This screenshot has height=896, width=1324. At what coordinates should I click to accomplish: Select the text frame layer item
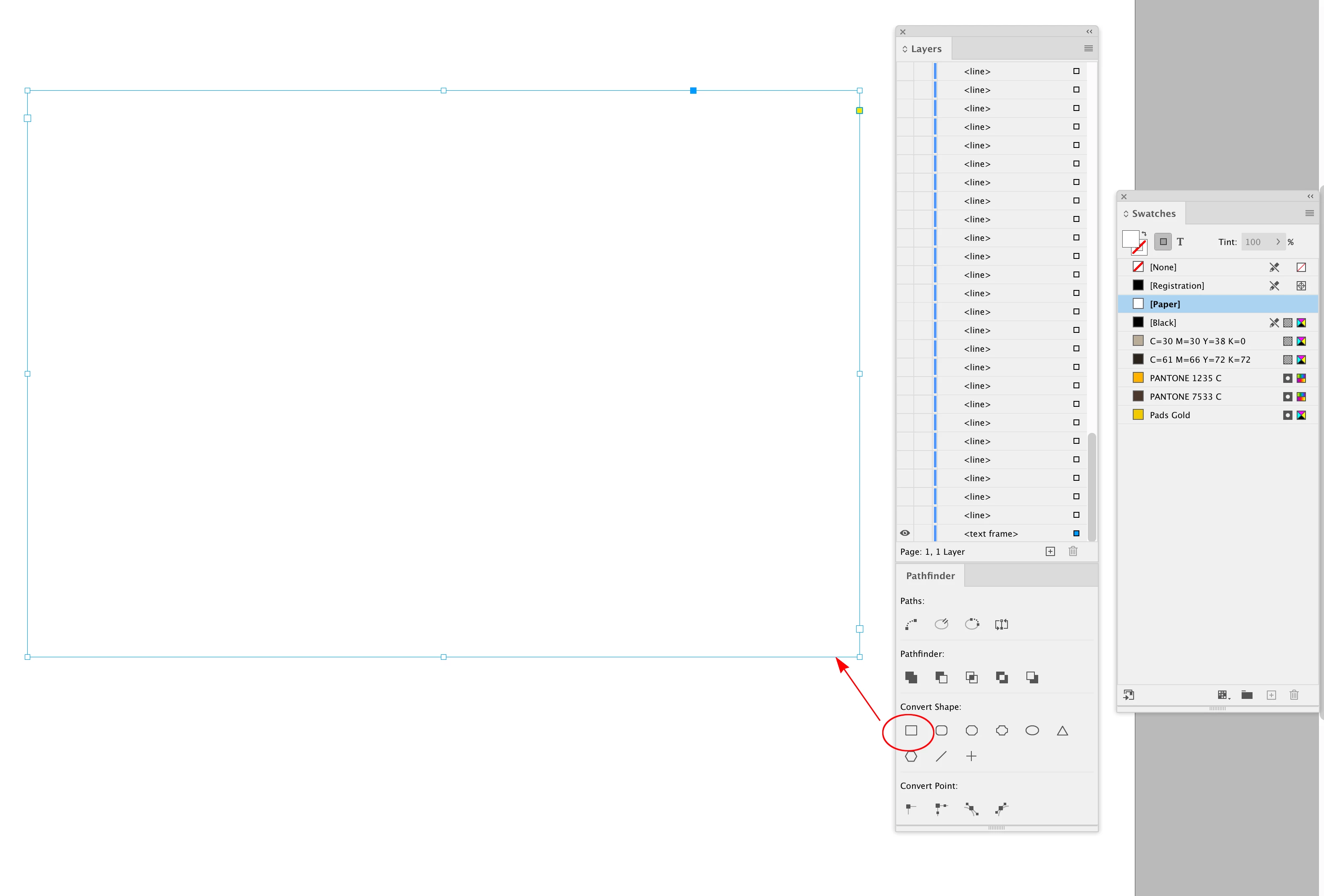991,534
